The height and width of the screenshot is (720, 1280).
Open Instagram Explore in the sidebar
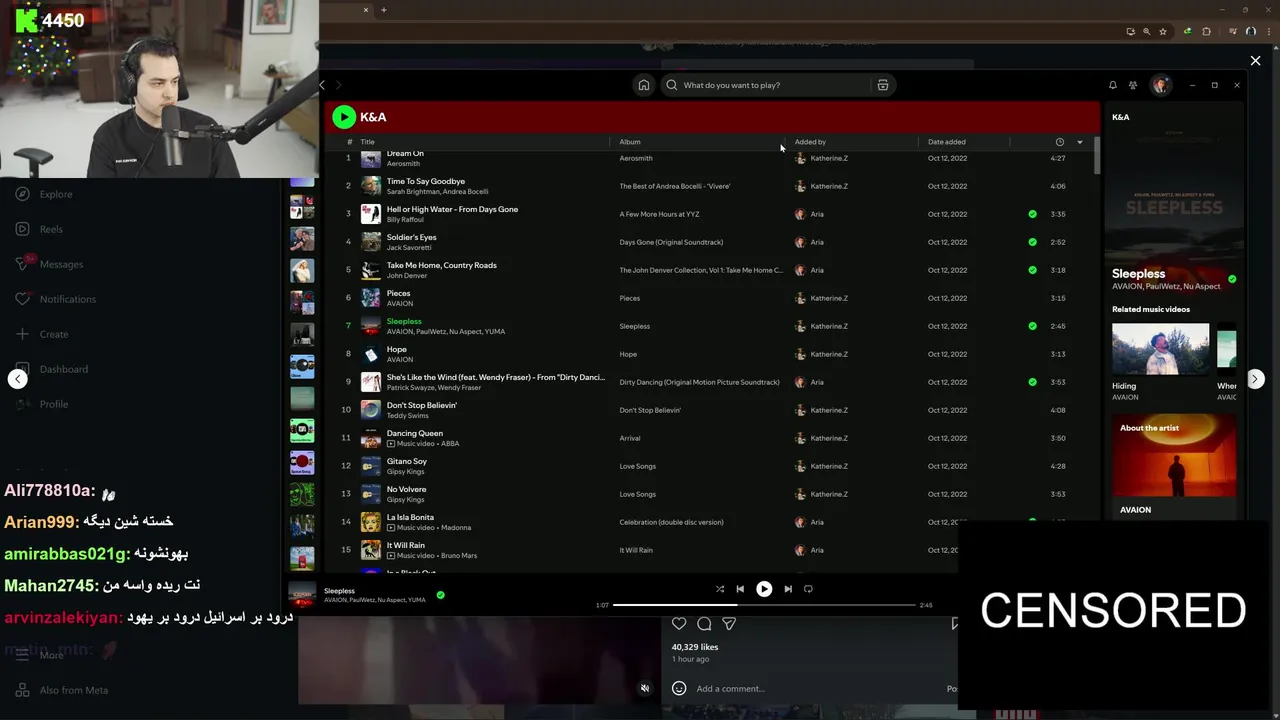[x=44, y=194]
